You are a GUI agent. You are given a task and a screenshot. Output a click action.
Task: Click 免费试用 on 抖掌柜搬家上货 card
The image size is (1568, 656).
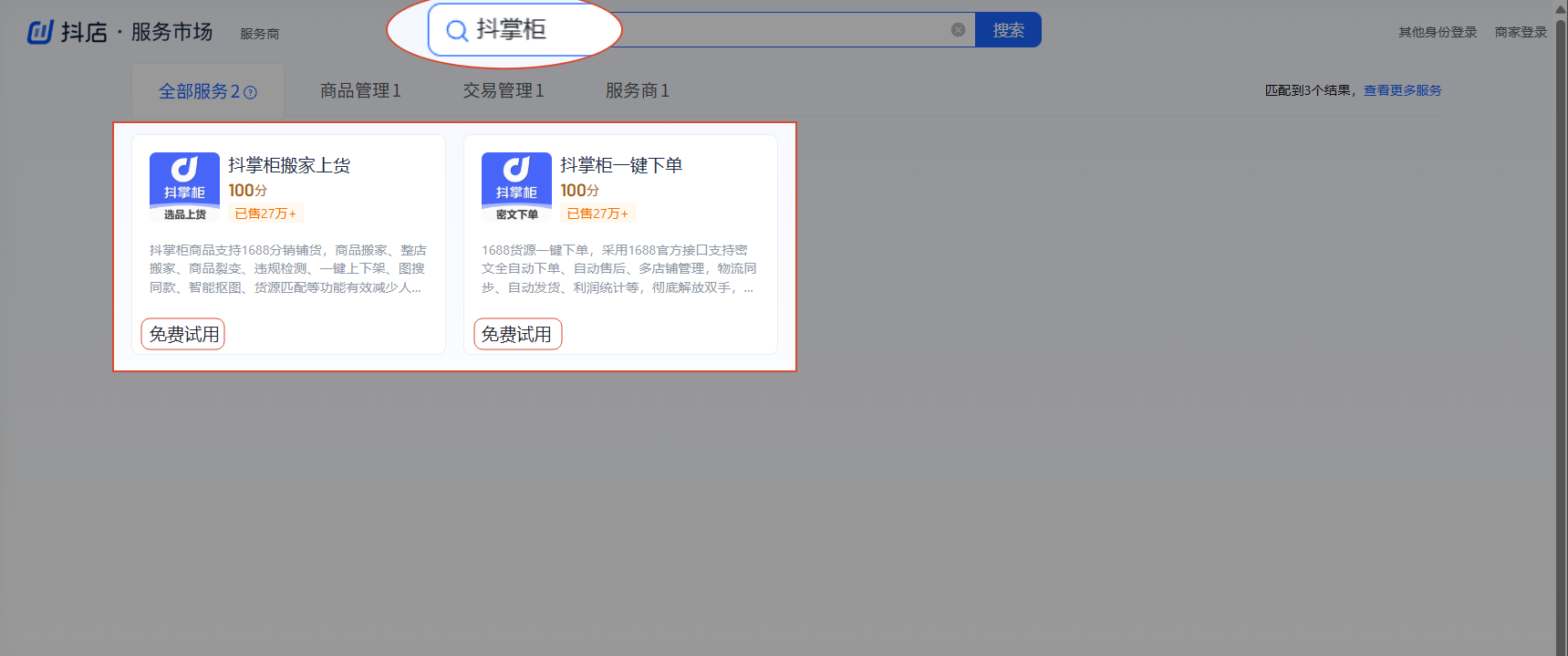[x=183, y=334]
